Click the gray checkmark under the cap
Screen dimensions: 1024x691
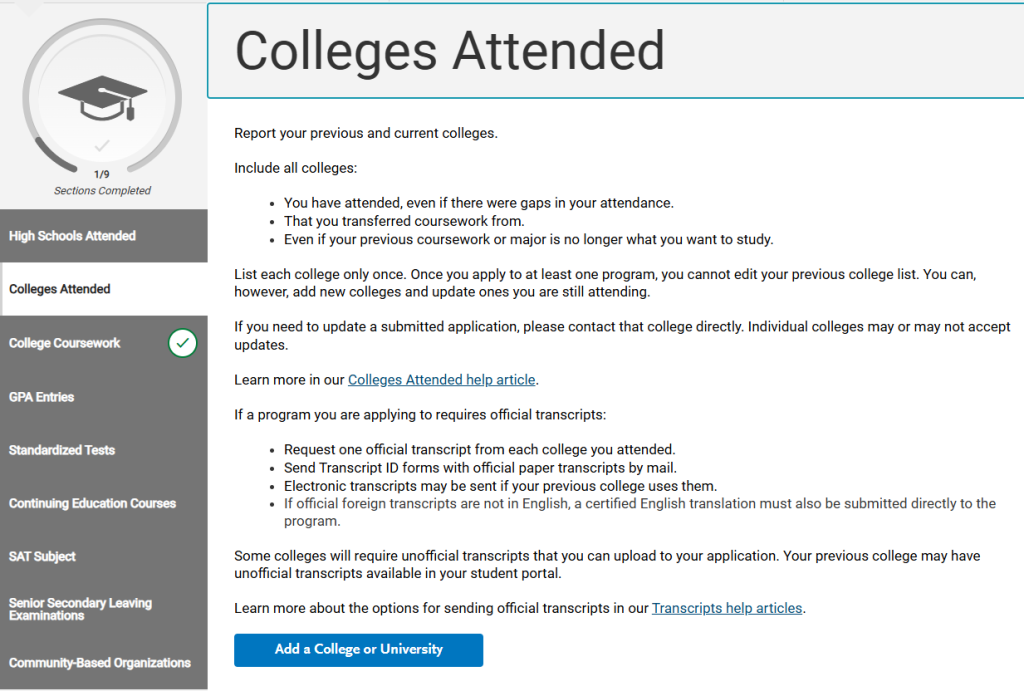coord(102,147)
